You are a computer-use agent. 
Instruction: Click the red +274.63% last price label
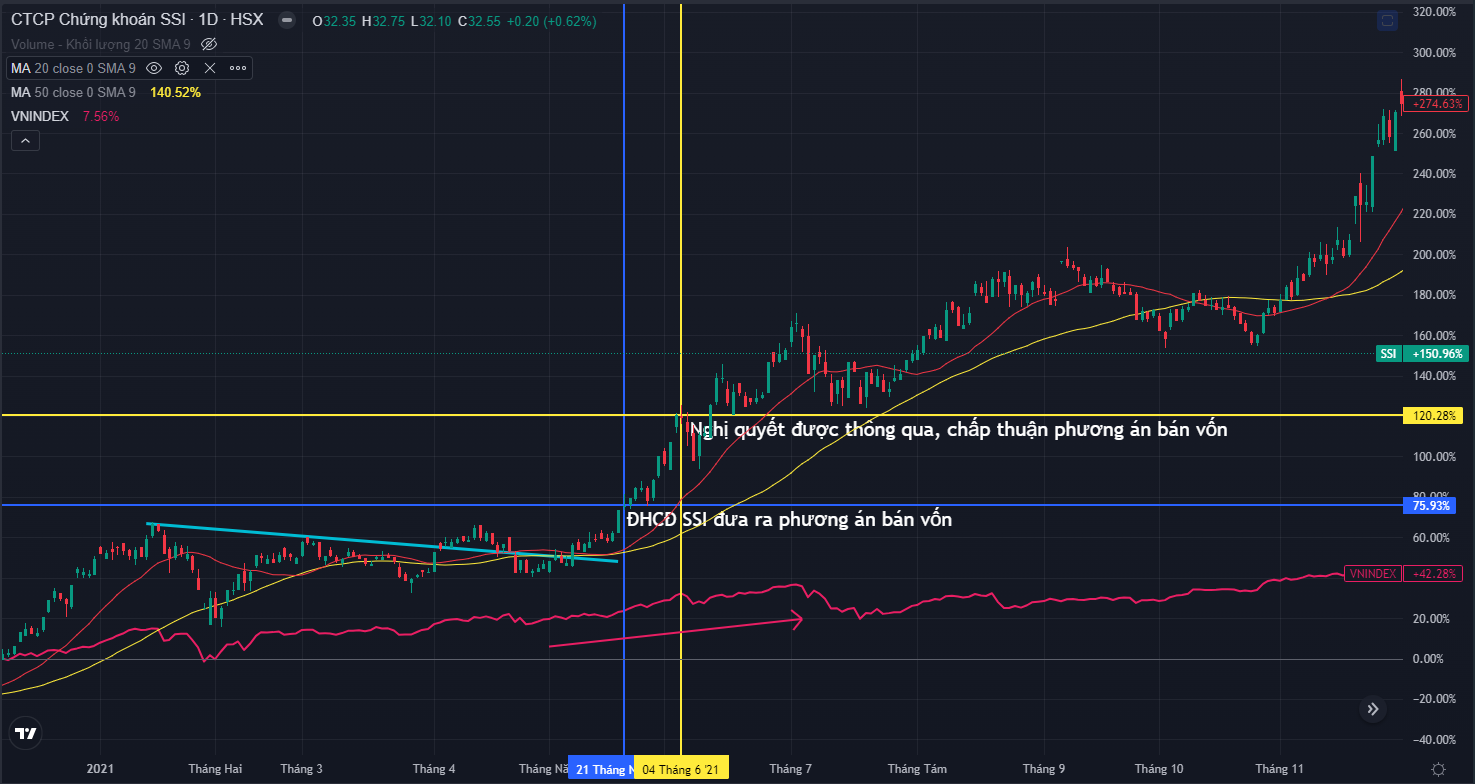pos(1436,103)
